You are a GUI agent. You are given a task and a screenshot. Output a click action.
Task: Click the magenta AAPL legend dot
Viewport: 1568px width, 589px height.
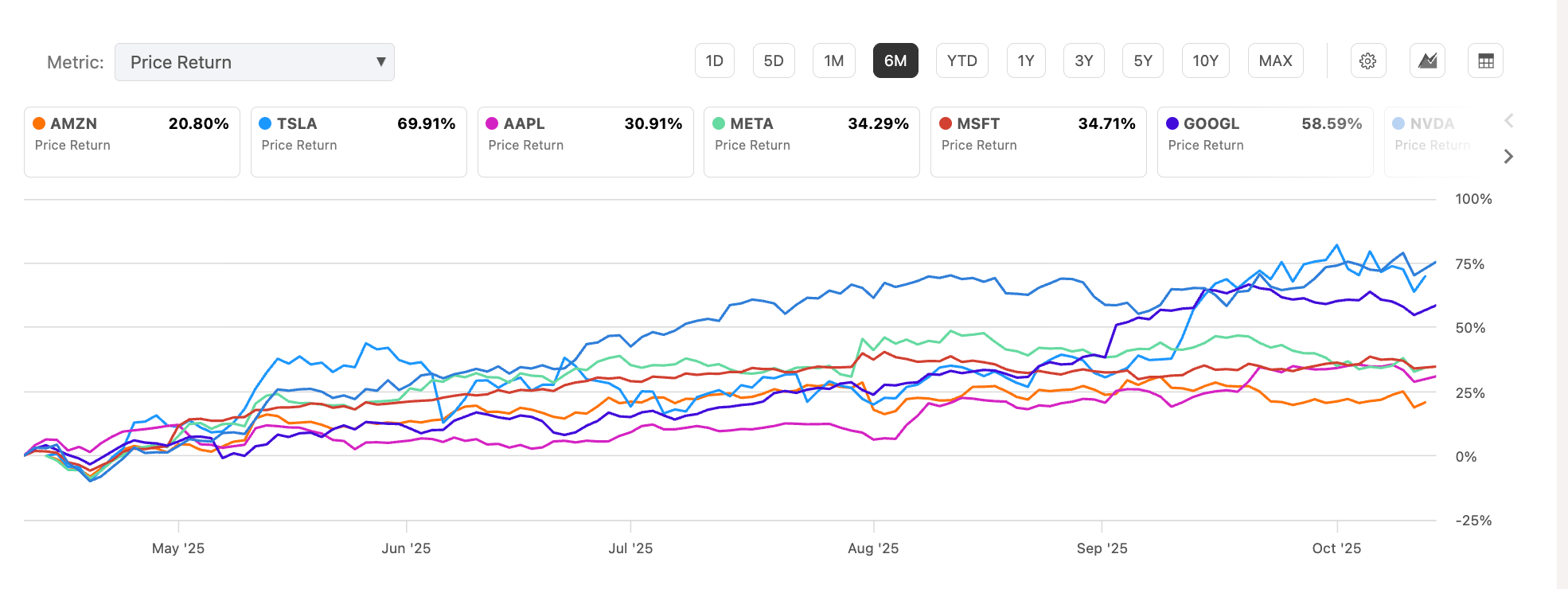(492, 123)
